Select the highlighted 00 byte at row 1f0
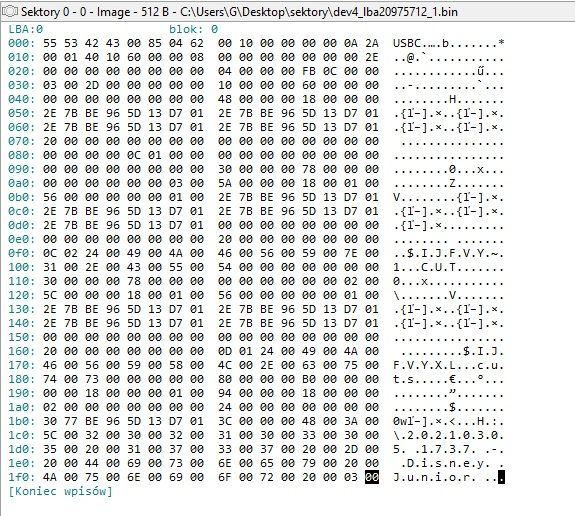The width and height of the screenshot is (575, 516). point(372,477)
